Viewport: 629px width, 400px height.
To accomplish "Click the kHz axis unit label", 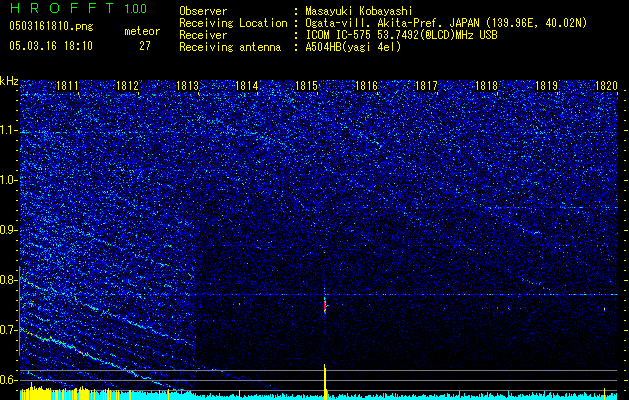I will [9, 81].
